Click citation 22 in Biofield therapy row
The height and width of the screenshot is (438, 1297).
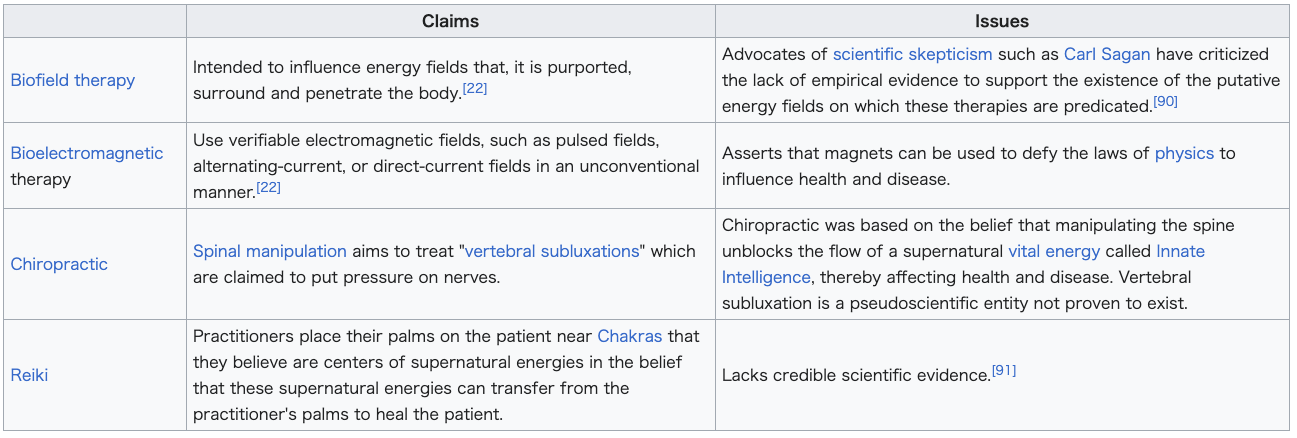coord(474,89)
